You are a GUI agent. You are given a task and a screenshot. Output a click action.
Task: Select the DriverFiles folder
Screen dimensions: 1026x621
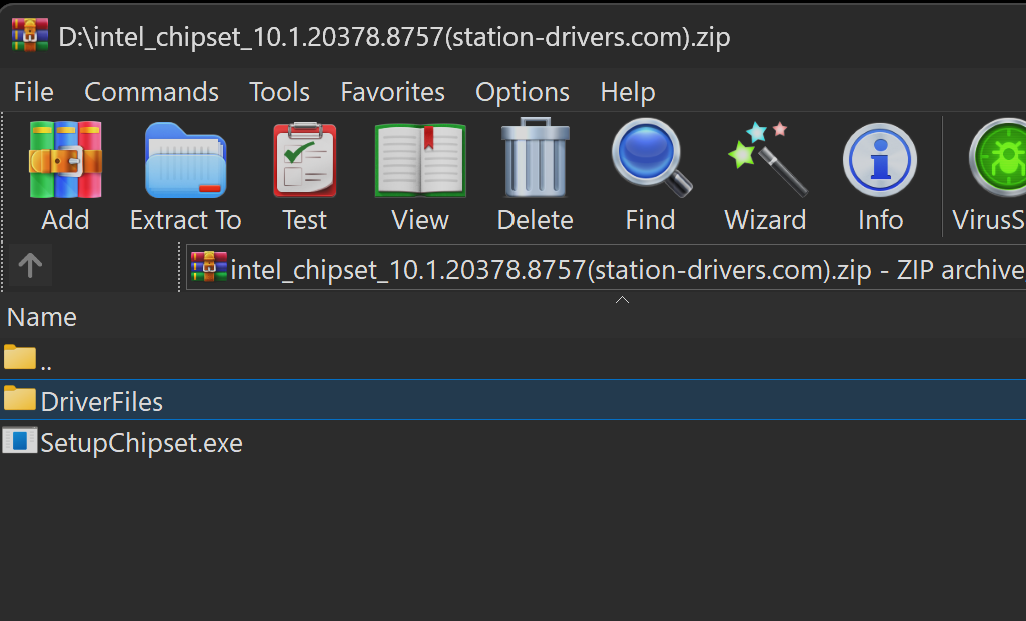click(101, 401)
